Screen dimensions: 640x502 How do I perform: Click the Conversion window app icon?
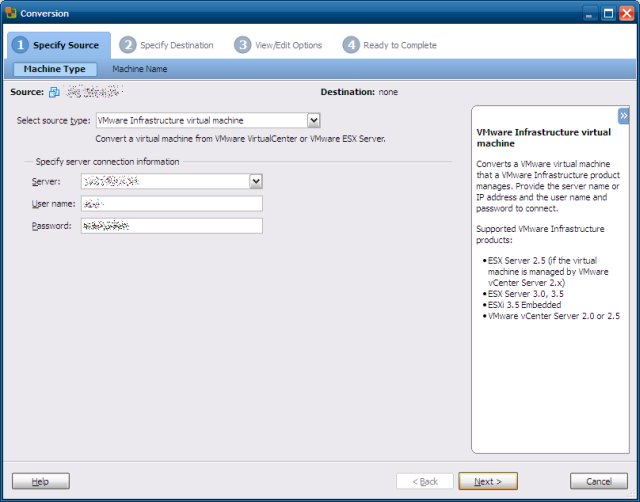[11, 13]
